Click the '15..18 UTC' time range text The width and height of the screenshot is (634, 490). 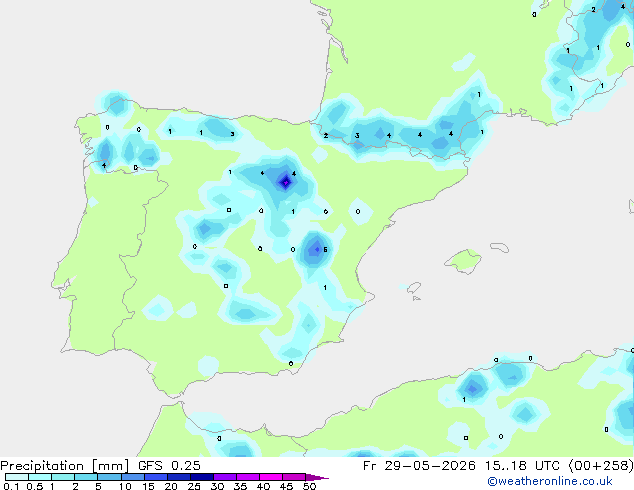(522, 466)
